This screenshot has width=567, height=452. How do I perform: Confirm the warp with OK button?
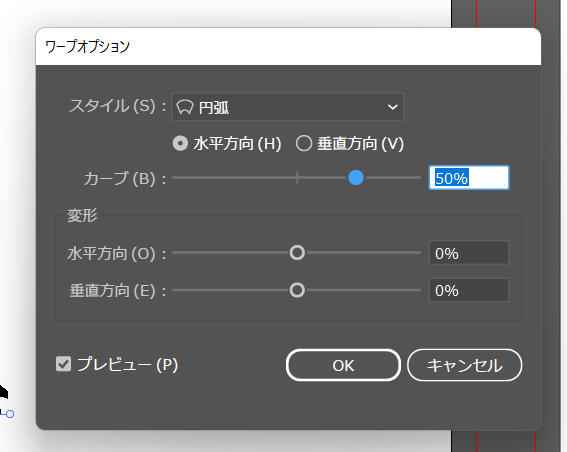pyautogui.click(x=343, y=365)
